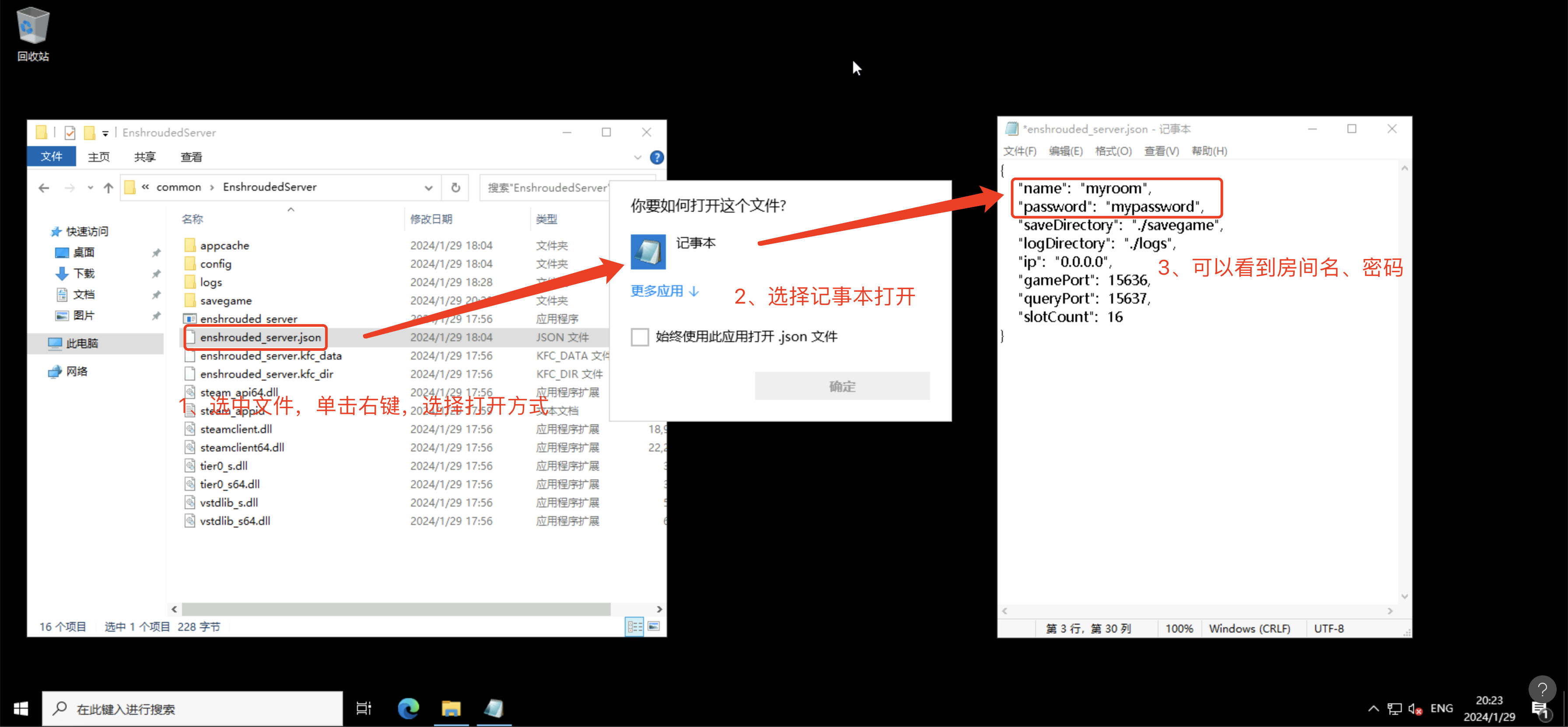Customize quick access toolbar dropdown
Image resolution: width=1568 pixels, height=727 pixels.
tap(105, 133)
